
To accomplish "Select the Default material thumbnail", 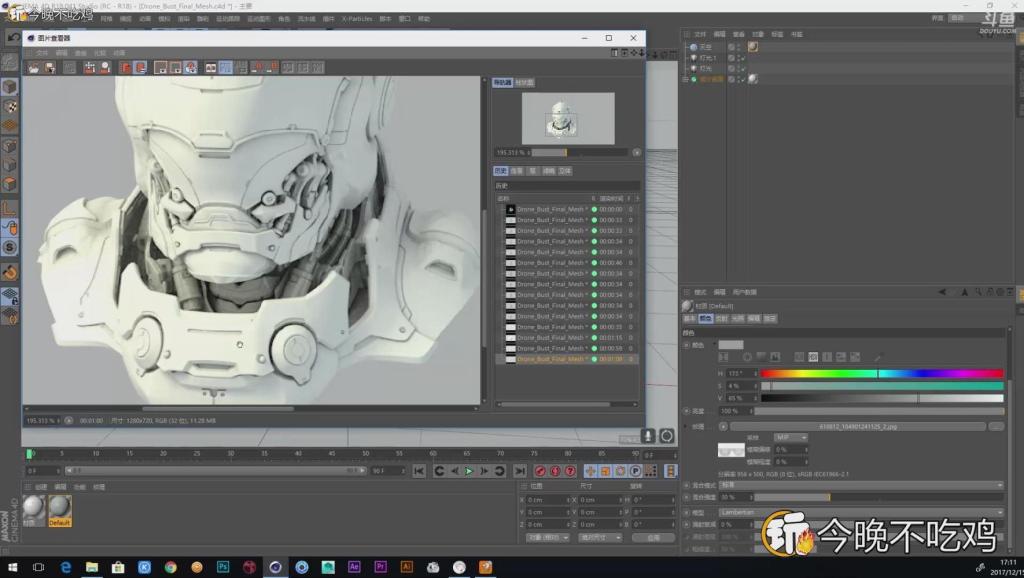I will 59,511.
